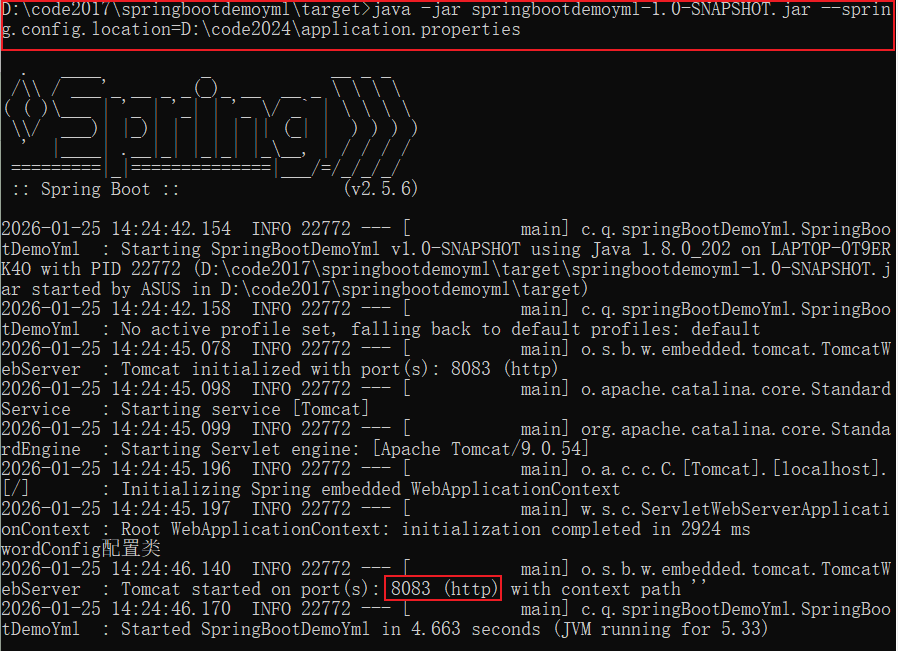Click "(JVM running for 5.33)" text

[660, 629]
